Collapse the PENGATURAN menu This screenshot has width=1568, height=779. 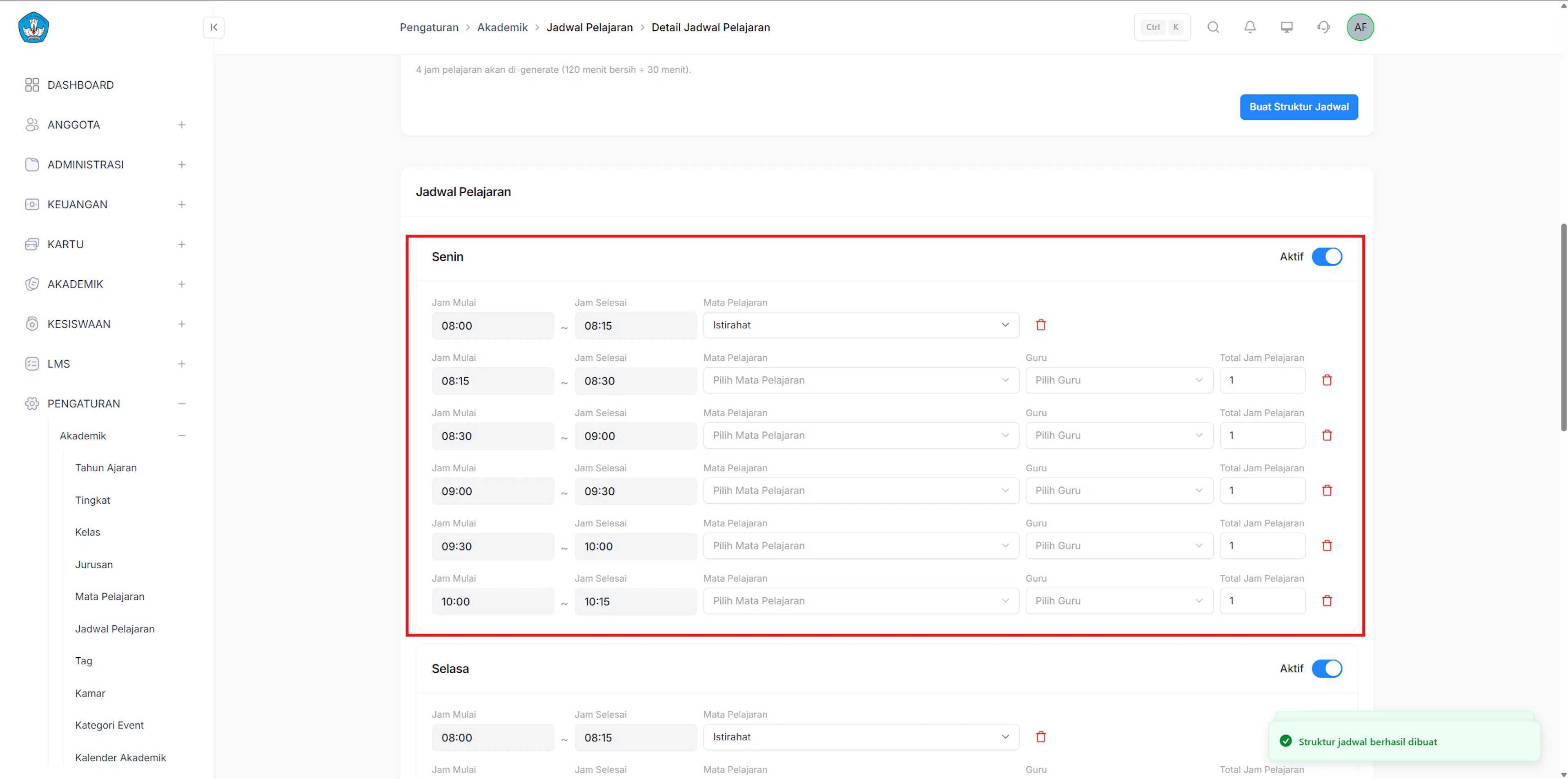click(181, 403)
